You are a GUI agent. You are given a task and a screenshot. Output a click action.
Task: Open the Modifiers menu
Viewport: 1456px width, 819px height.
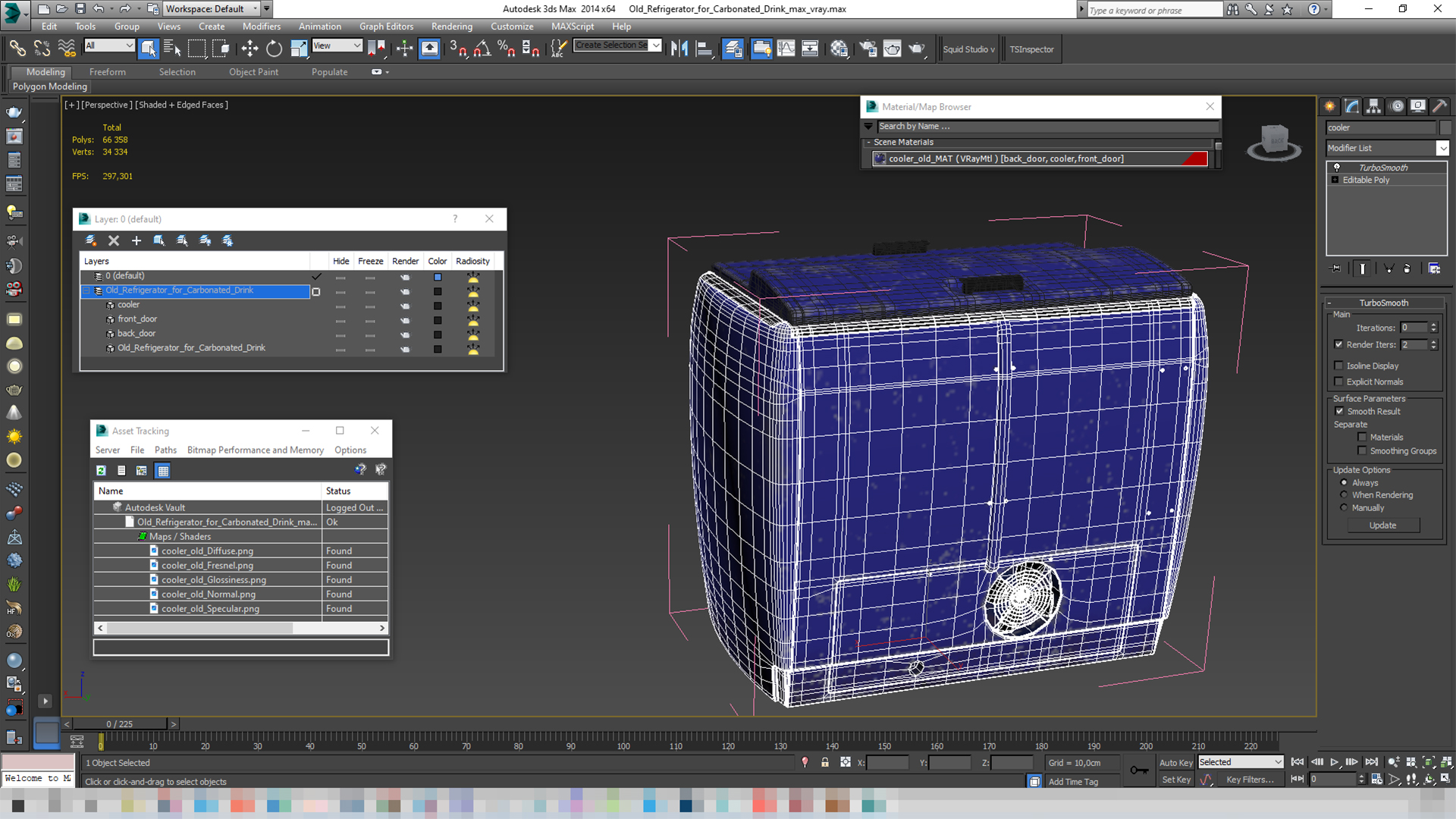(261, 27)
